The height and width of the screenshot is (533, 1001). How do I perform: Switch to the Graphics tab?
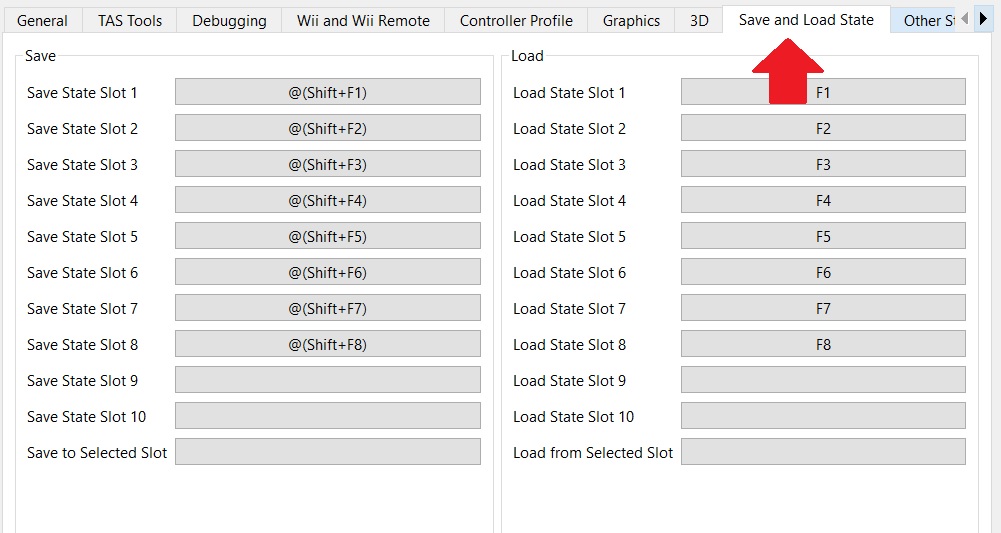tap(631, 20)
